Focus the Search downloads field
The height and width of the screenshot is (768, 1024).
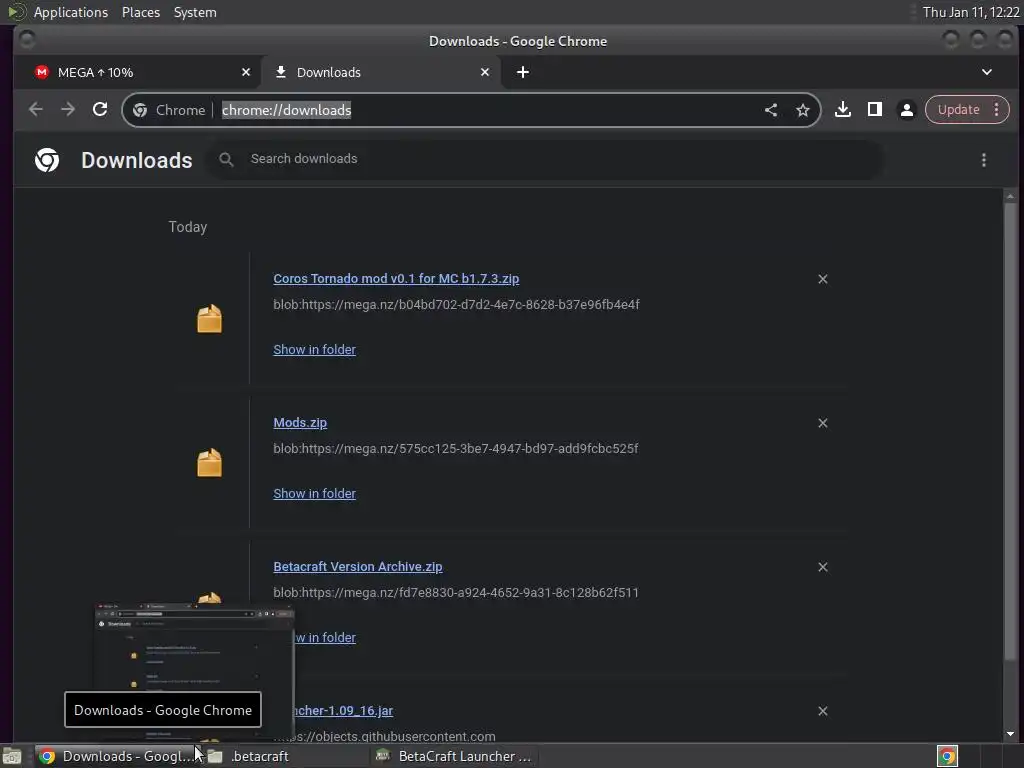[545, 159]
